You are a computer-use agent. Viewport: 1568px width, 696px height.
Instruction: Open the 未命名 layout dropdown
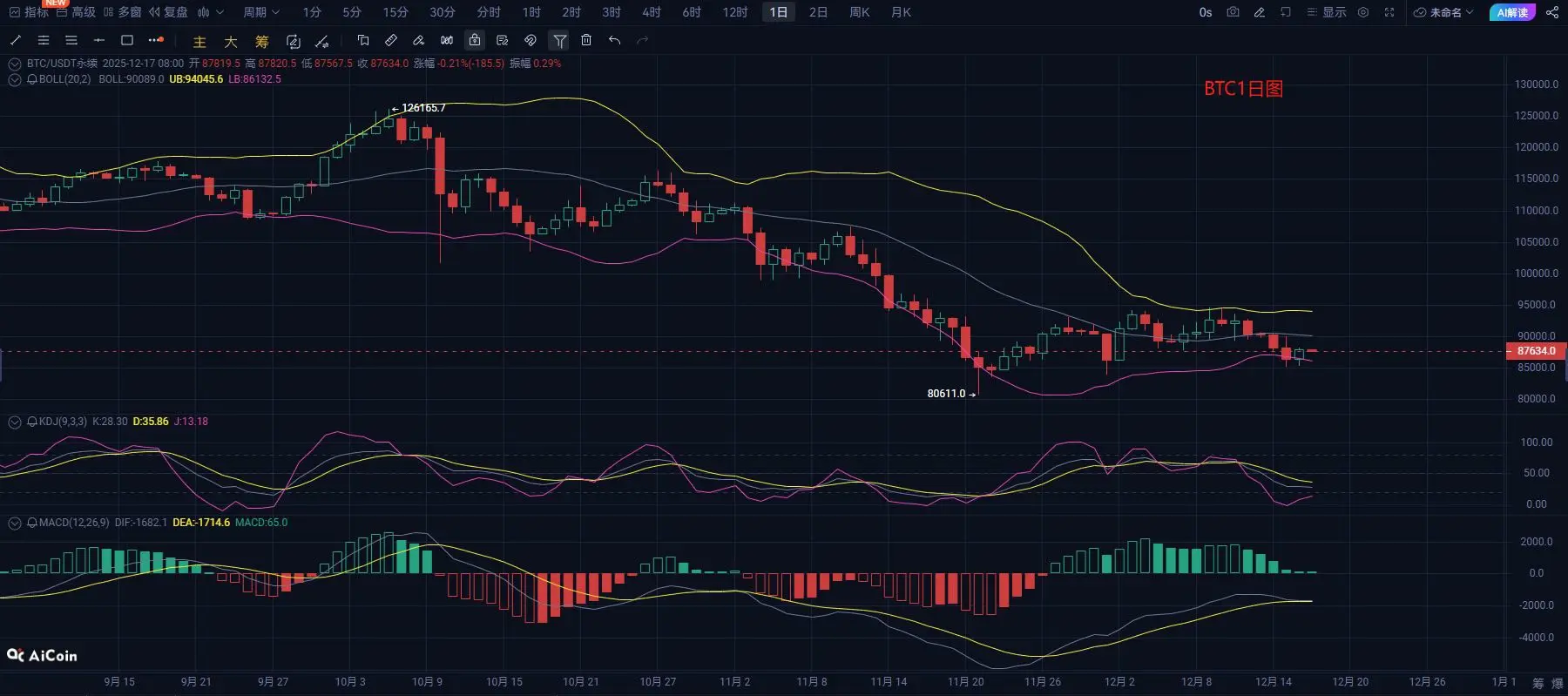1443,12
